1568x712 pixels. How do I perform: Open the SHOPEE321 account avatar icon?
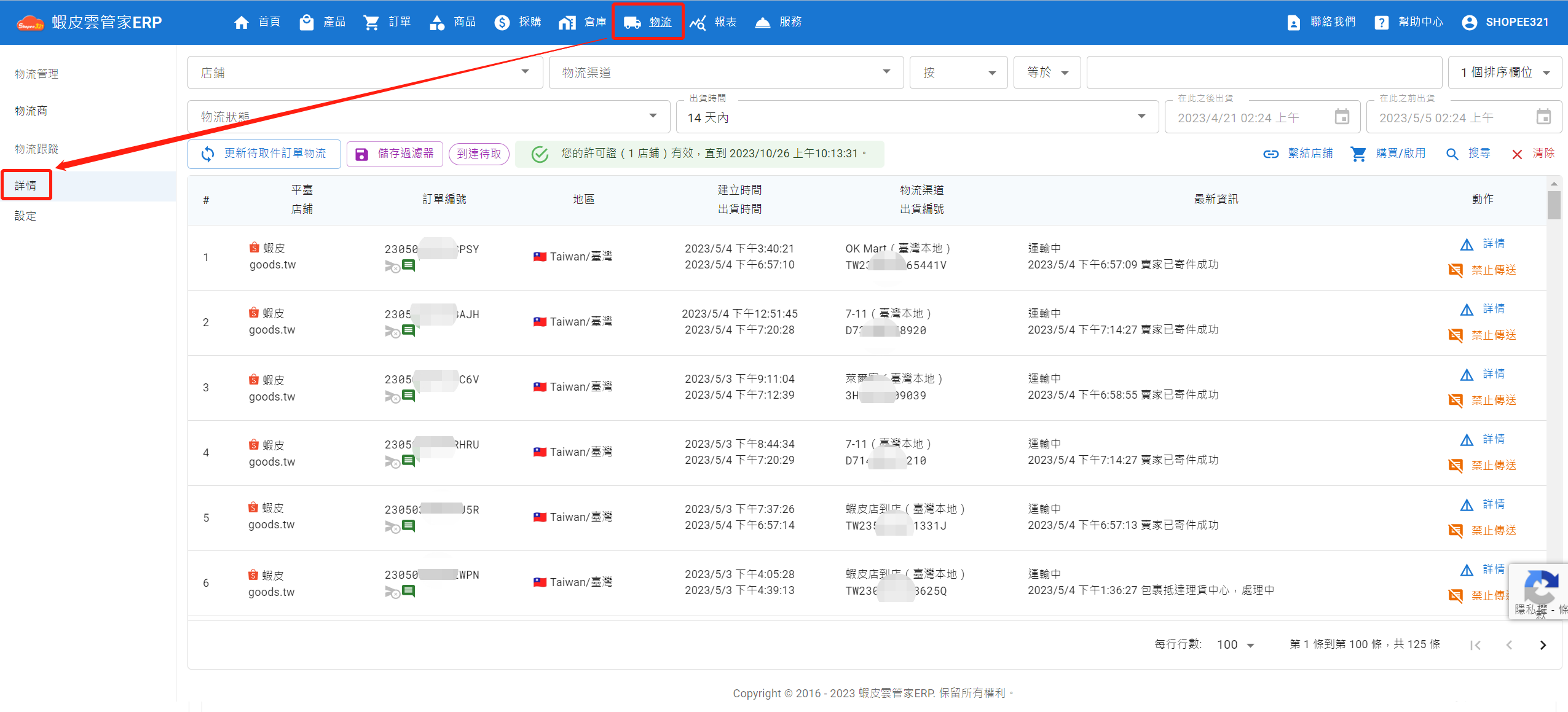click(1469, 23)
